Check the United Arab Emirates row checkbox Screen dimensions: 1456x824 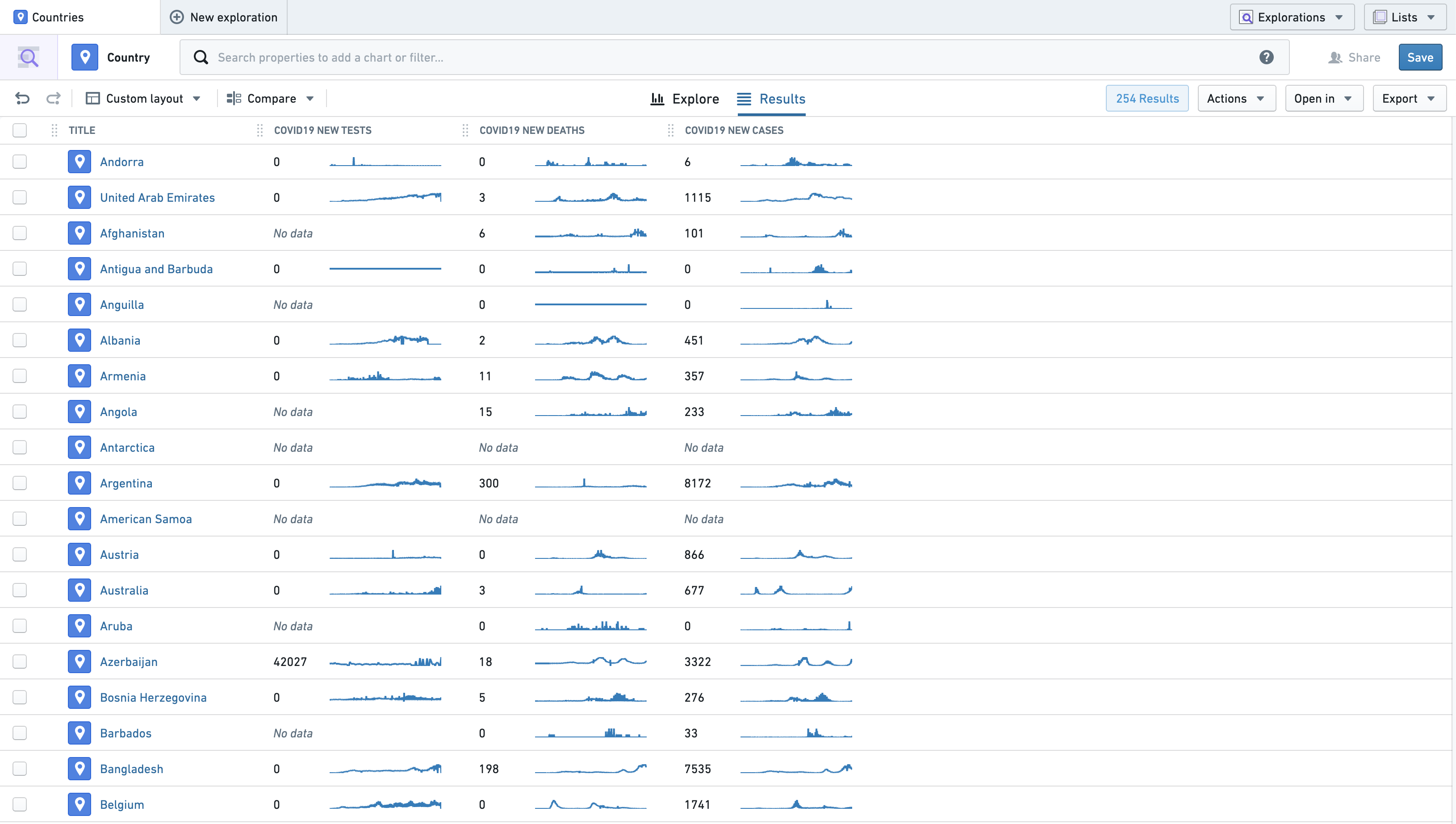tap(20, 197)
